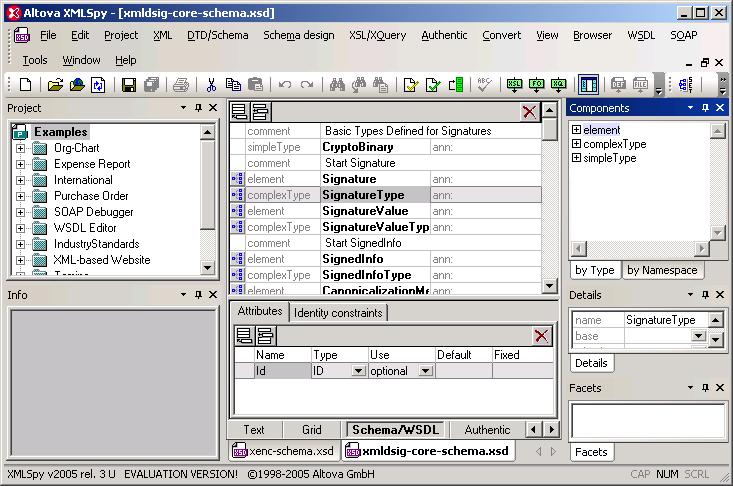This screenshot has width=733, height=486.
Task: Pin the Facets panel
Action: [x=705, y=388]
